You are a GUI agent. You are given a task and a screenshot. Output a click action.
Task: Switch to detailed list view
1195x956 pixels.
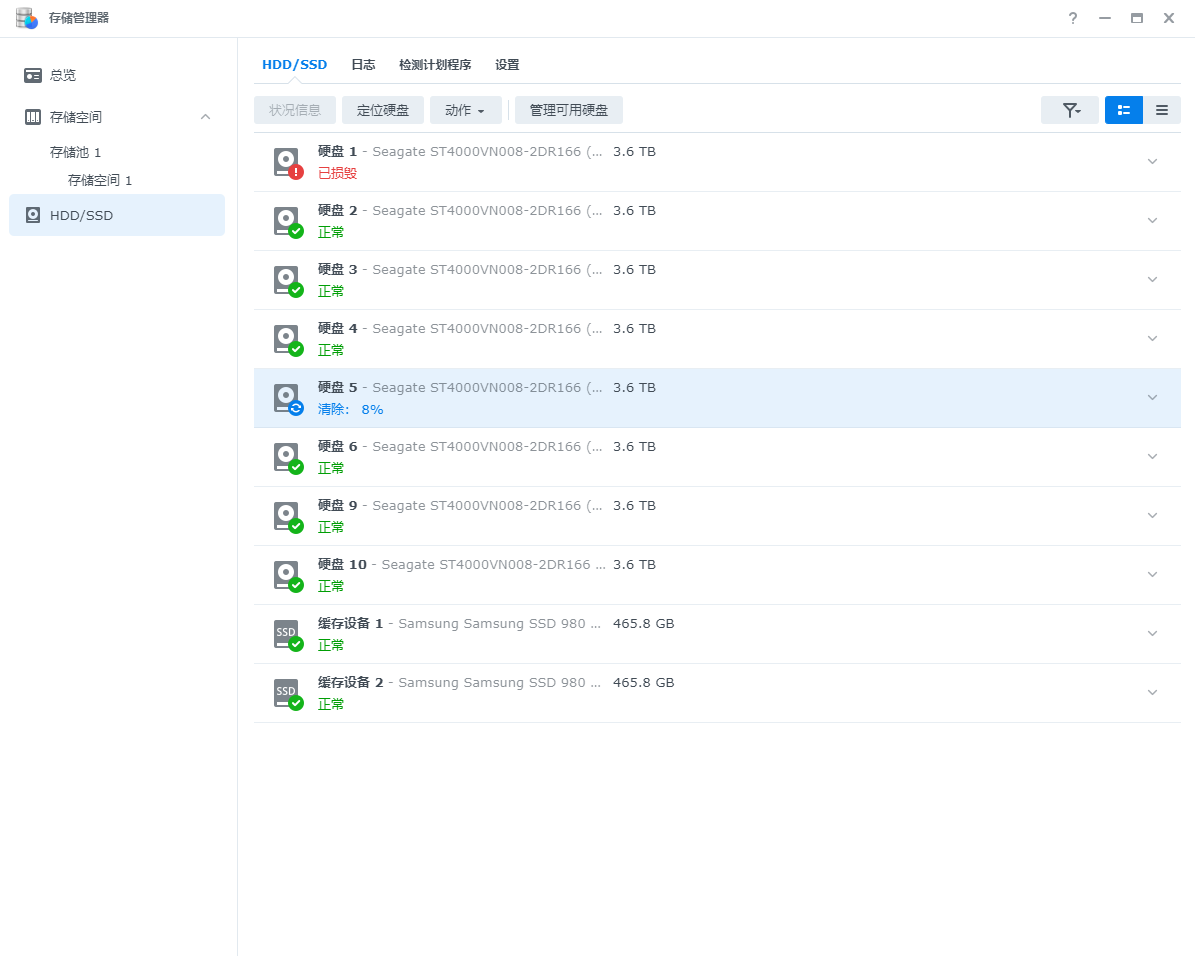click(x=1123, y=110)
